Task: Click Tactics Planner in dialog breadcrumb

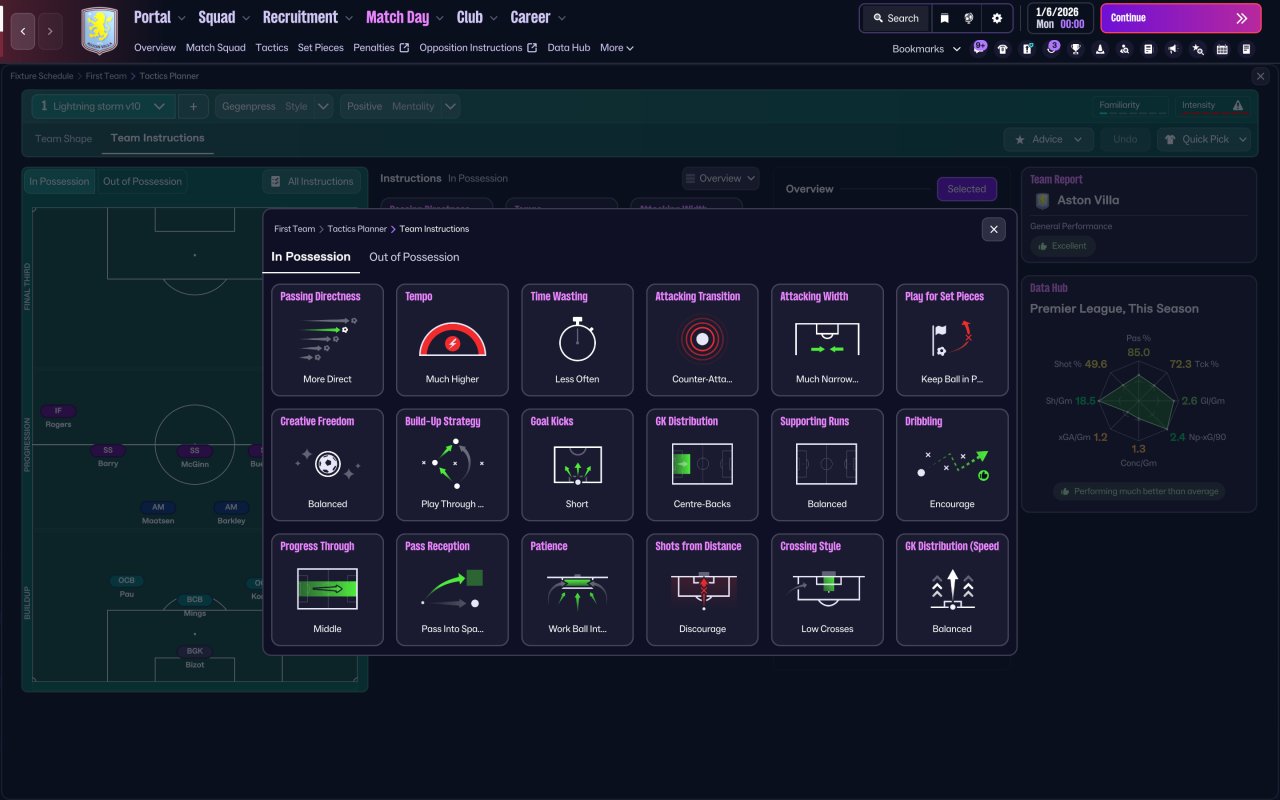Action: click(x=357, y=229)
